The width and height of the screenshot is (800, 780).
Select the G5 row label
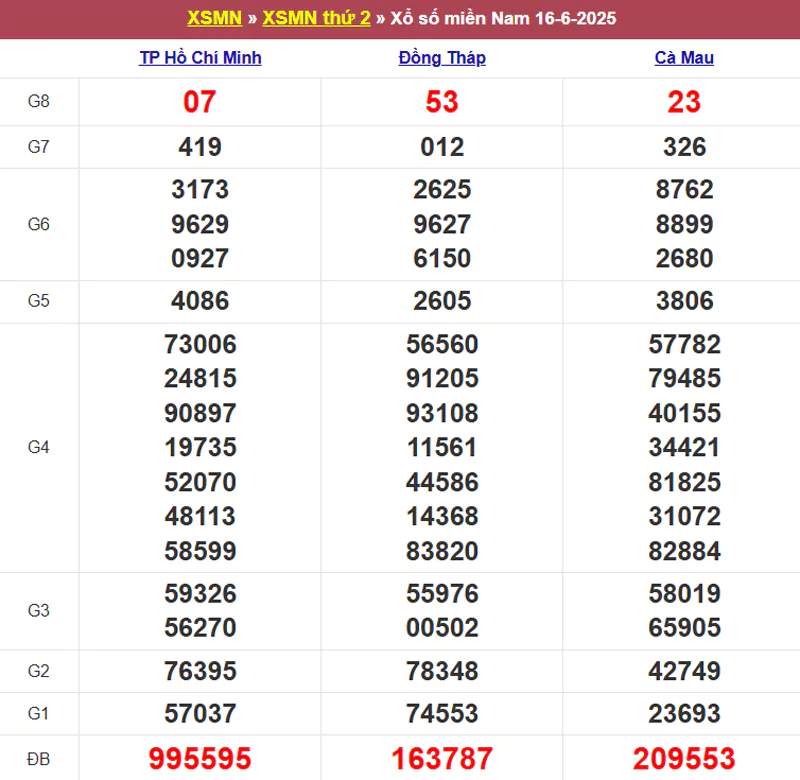(x=39, y=300)
